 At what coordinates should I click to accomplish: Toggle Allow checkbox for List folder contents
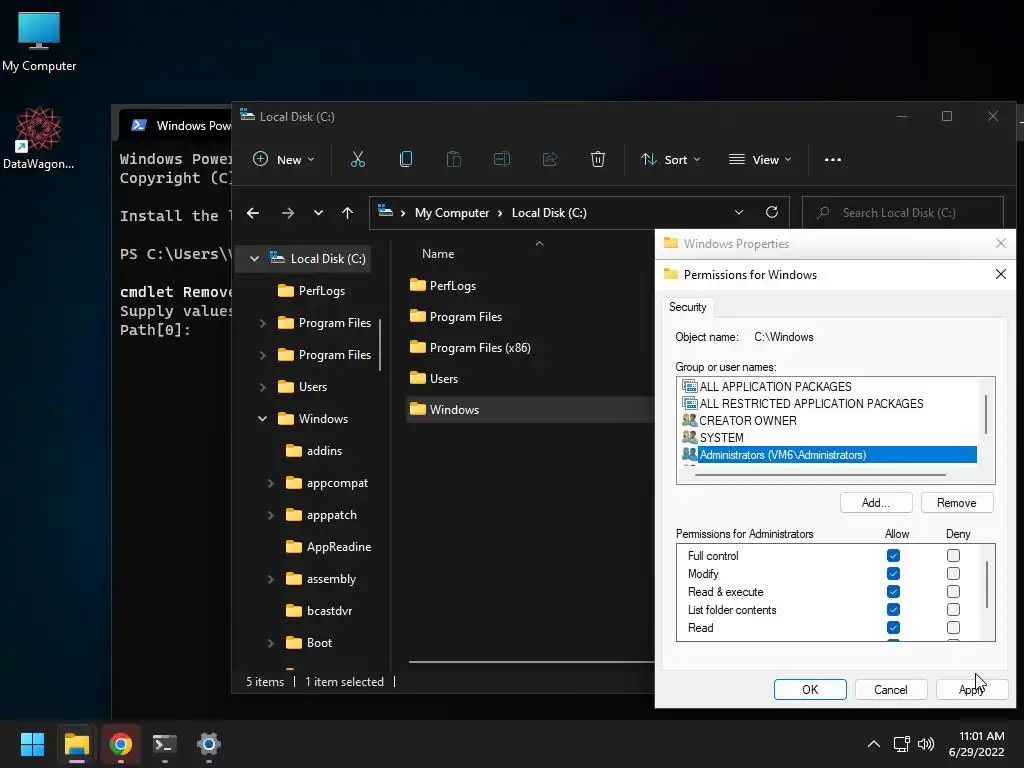[x=893, y=609]
